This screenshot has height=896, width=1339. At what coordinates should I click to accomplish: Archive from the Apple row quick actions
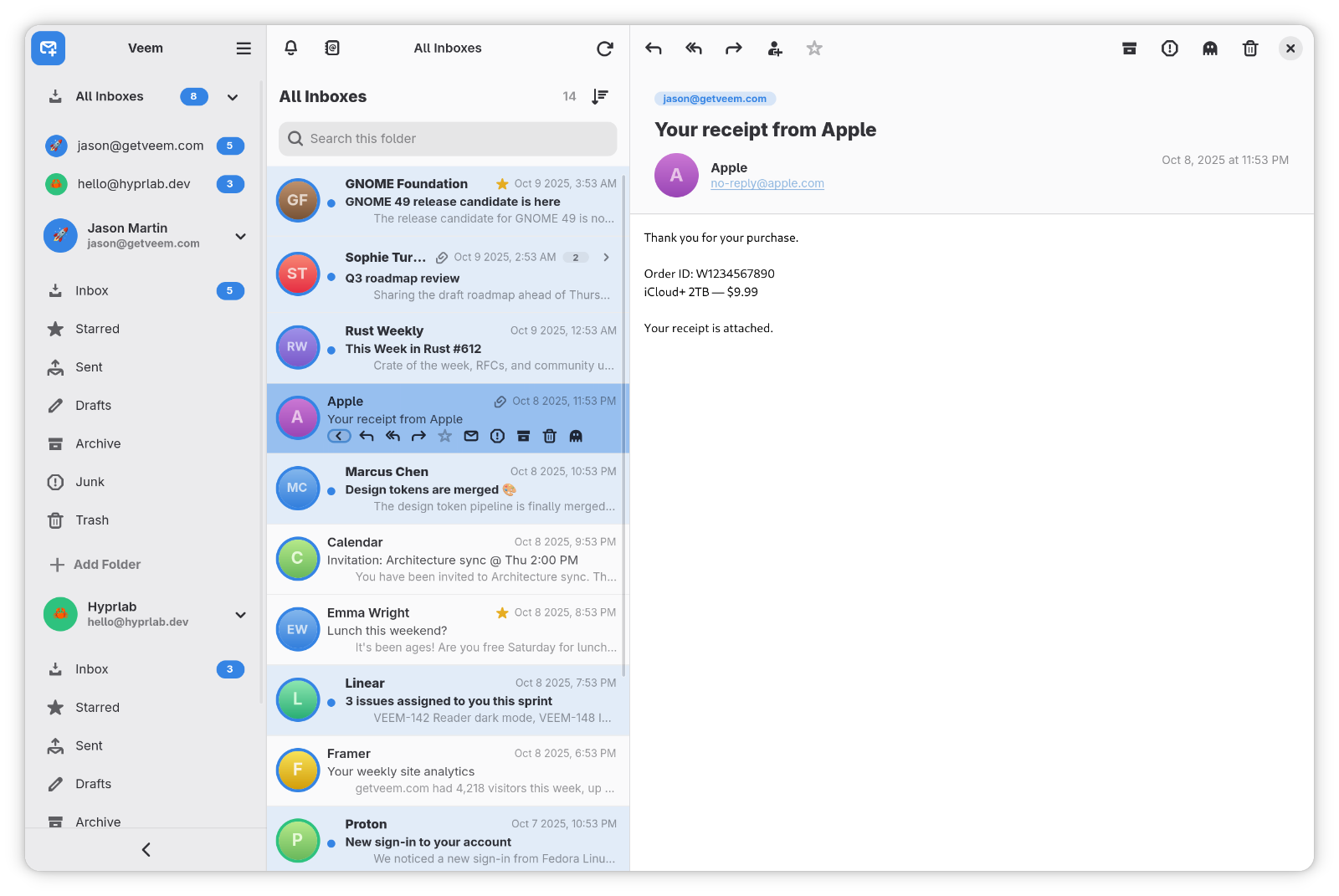[524, 436]
